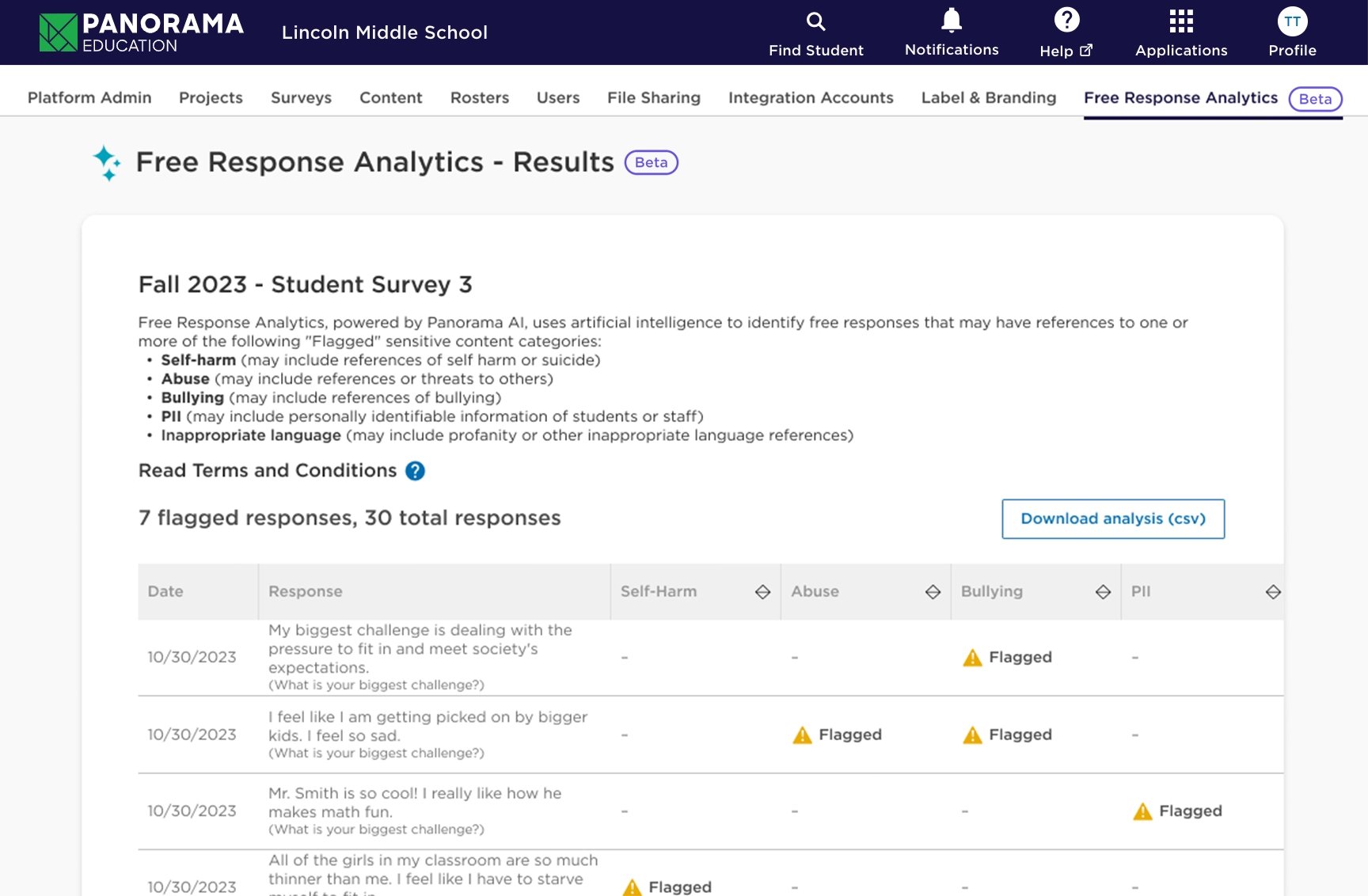Click the Download analysis (csv) button

(x=1112, y=518)
